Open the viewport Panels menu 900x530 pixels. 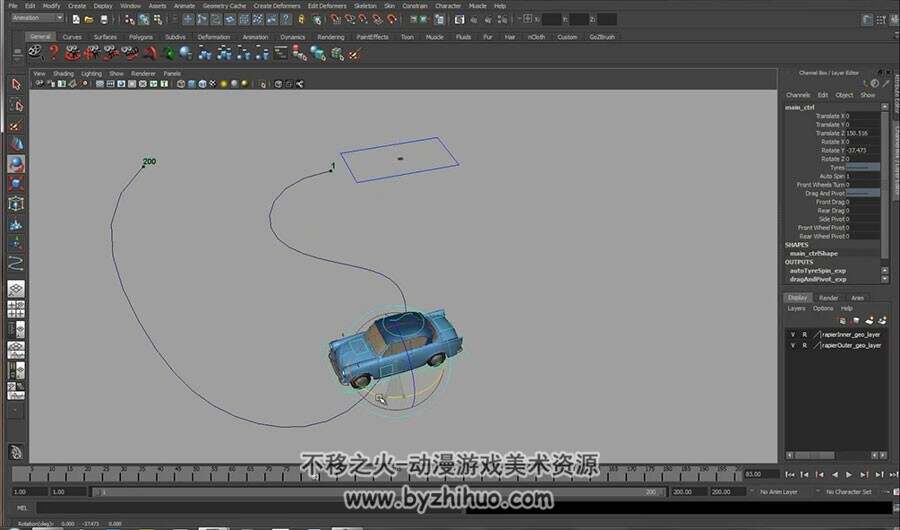[172, 73]
